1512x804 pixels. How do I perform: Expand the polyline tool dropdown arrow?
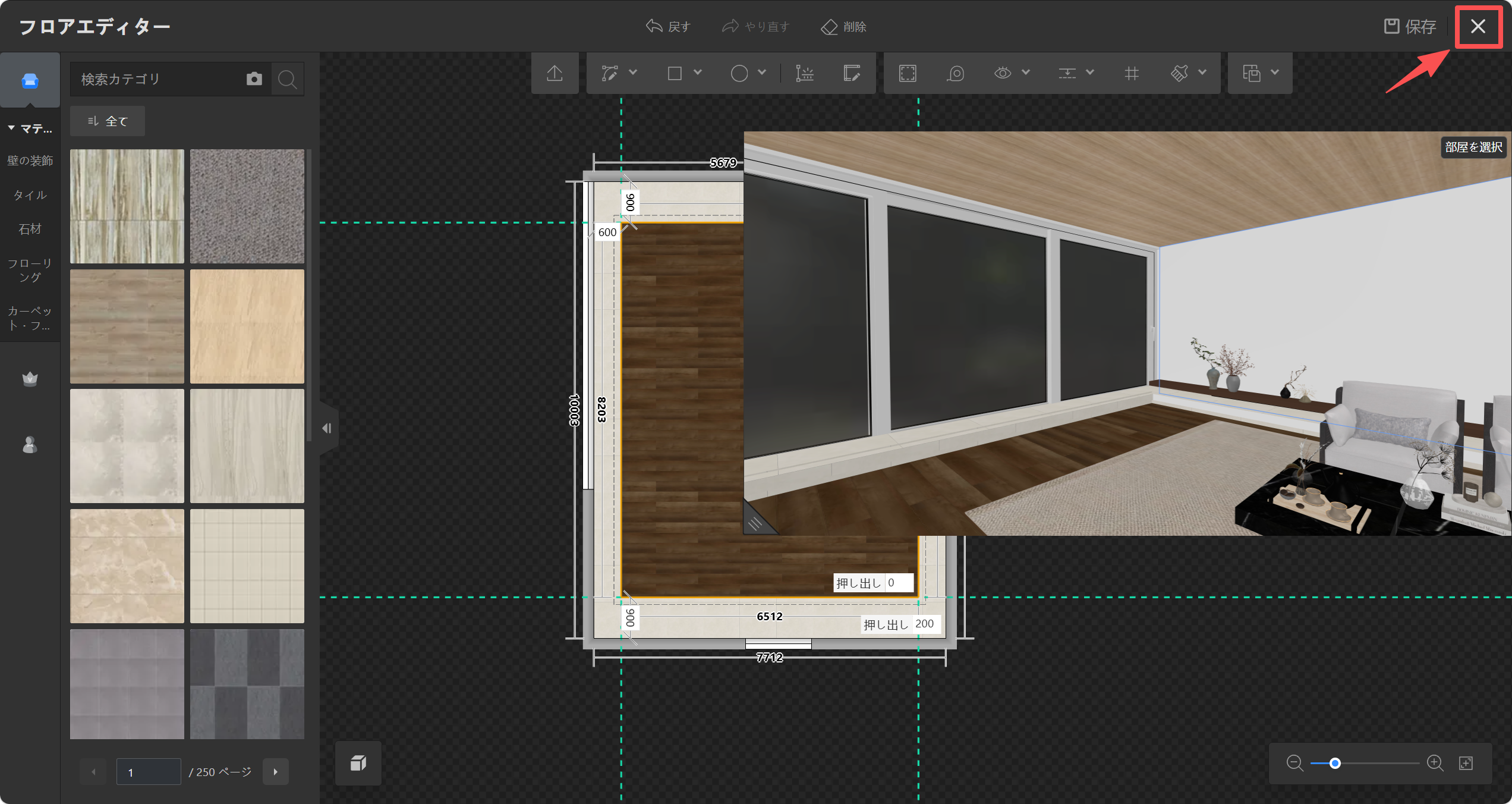[633, 73]
